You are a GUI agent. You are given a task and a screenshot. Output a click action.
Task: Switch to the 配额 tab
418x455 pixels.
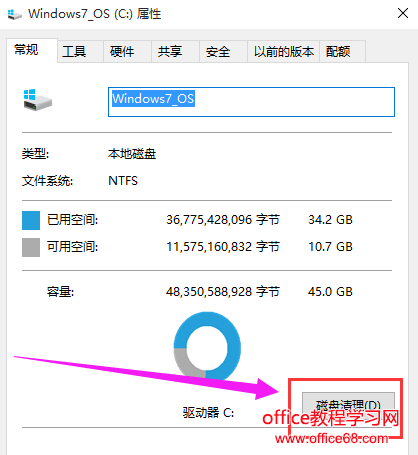[x=343, y=51]
